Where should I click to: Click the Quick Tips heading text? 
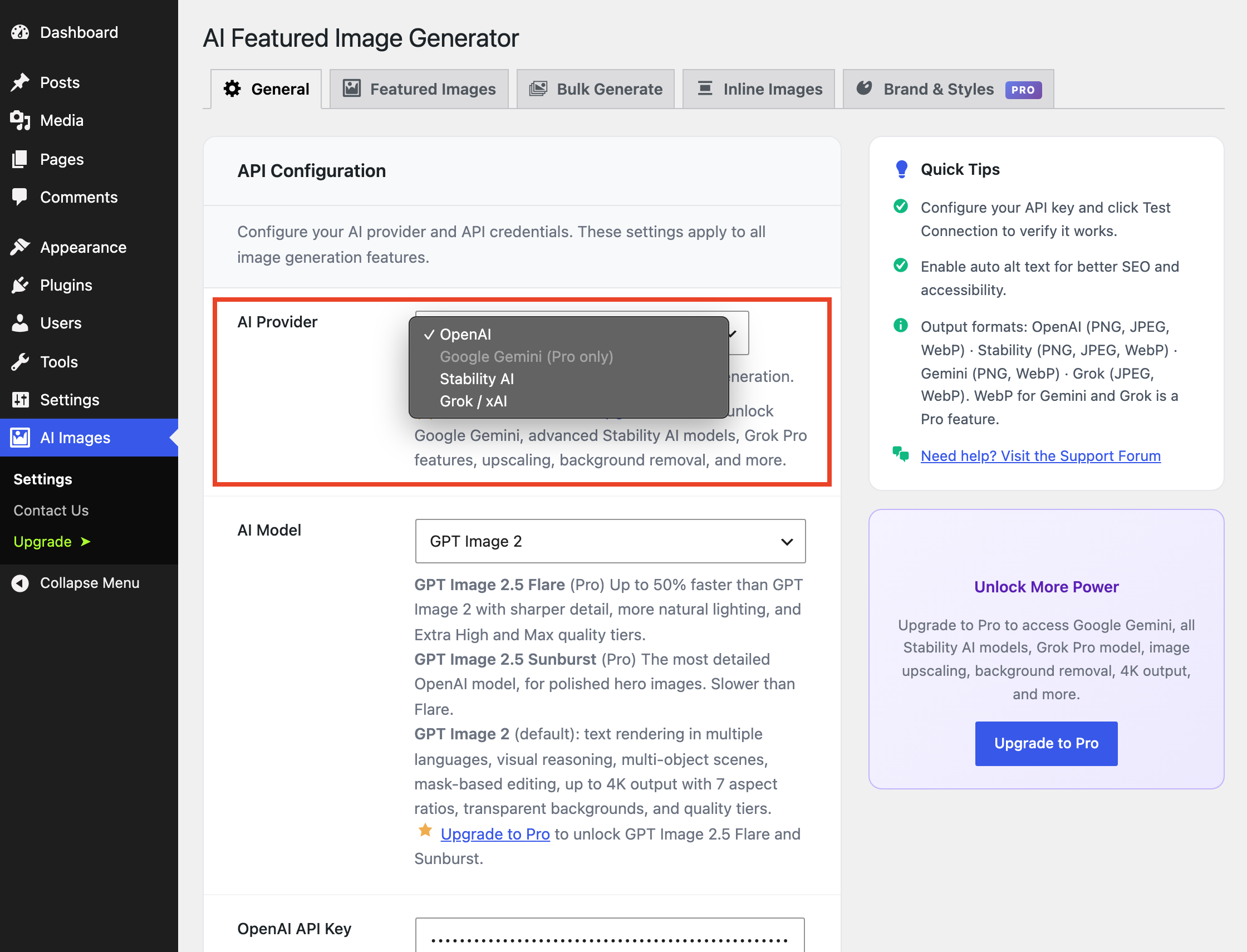960,169
